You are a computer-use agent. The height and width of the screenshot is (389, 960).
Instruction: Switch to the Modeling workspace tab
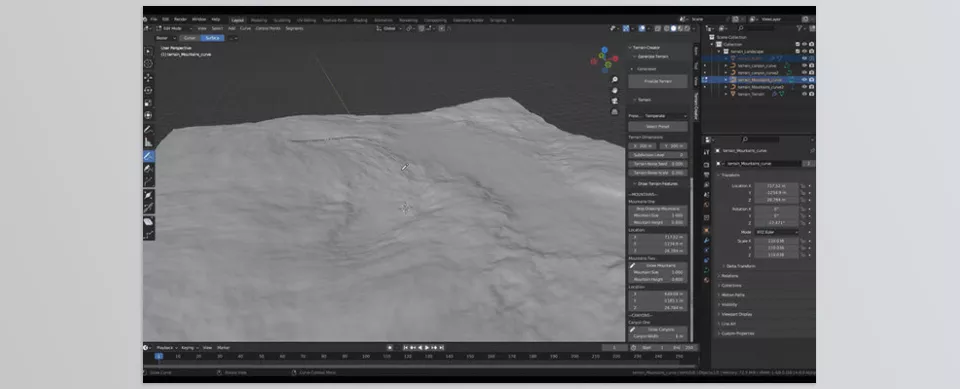(259, 20)
